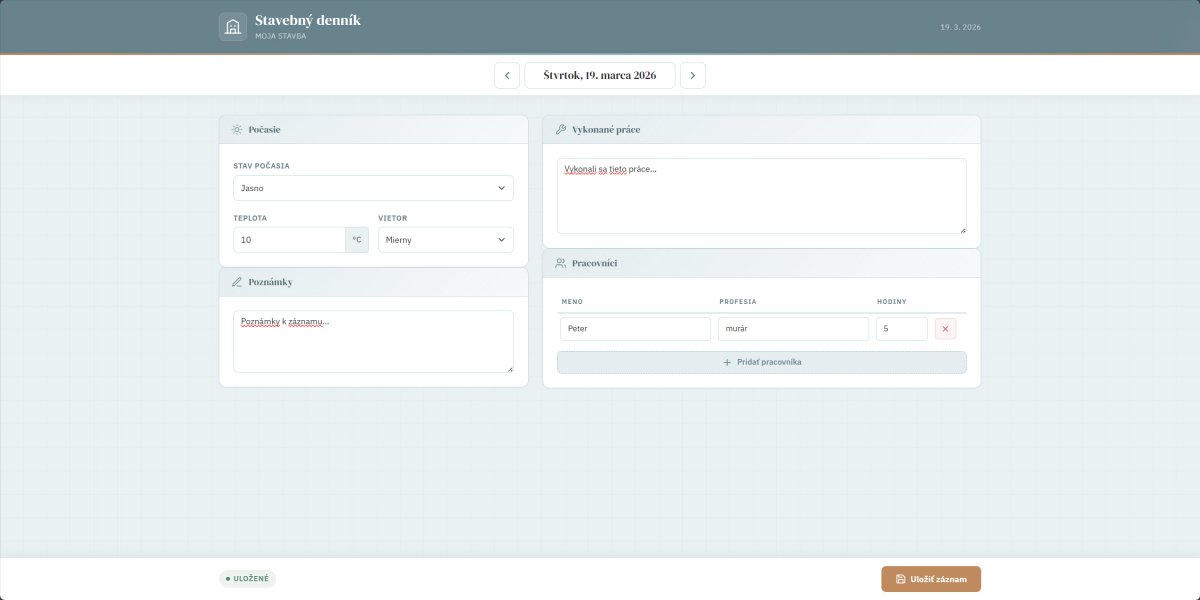Click the Uložiť záznam button
The width and height of the screenshot is (1200, 600).
pyautogui.click(x=930, y=579)
